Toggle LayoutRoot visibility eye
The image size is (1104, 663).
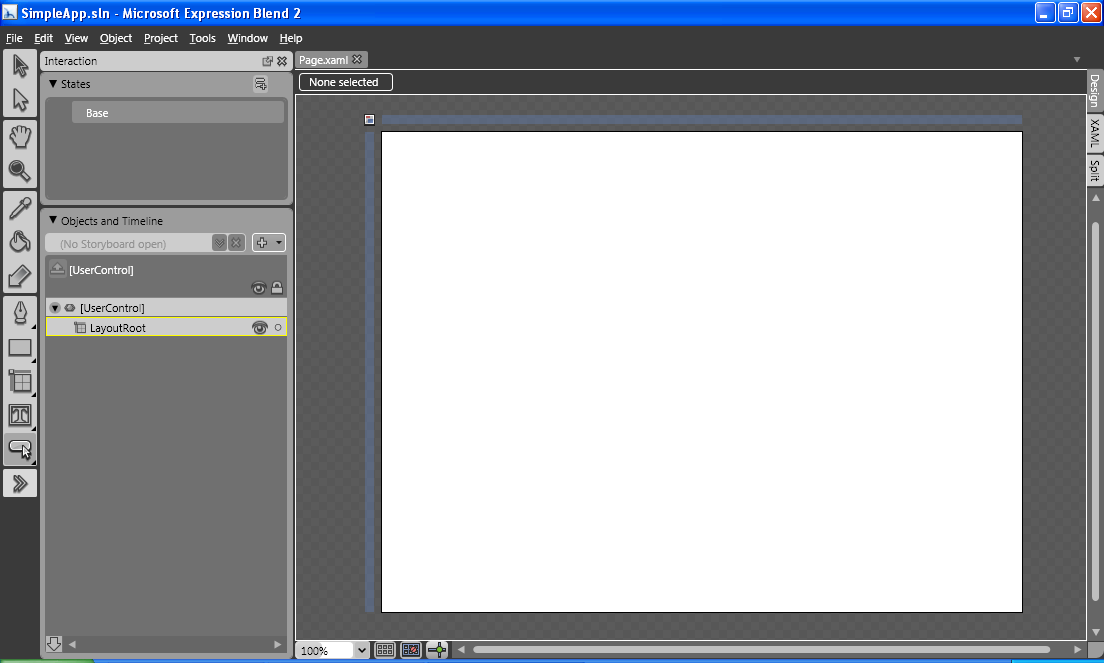pyautogui.click(x=260, y=328)
